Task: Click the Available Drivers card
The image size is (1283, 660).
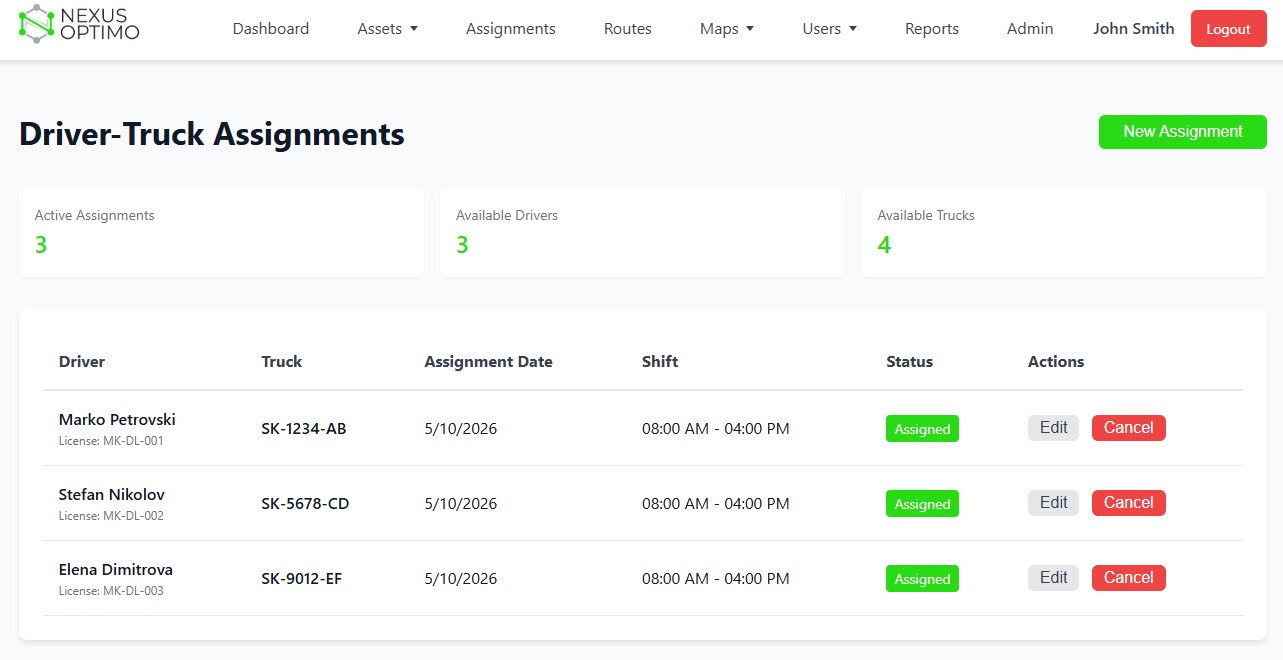Action: click(642, 233)
